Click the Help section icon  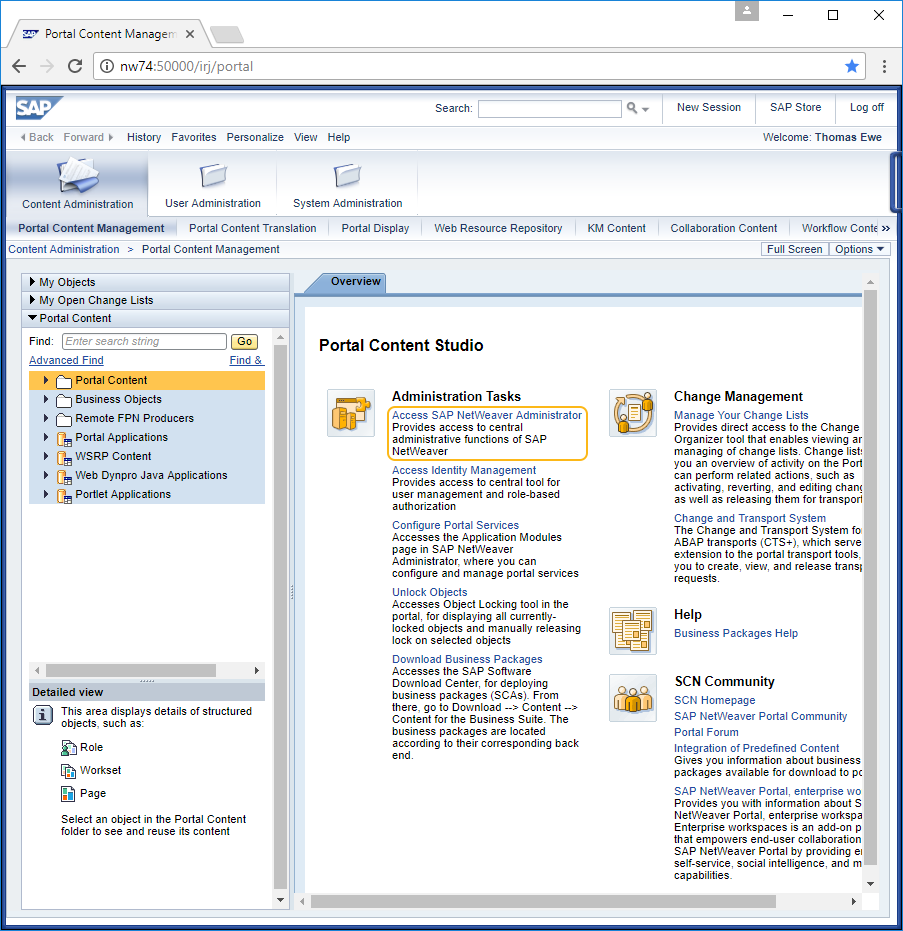[633, 631]
